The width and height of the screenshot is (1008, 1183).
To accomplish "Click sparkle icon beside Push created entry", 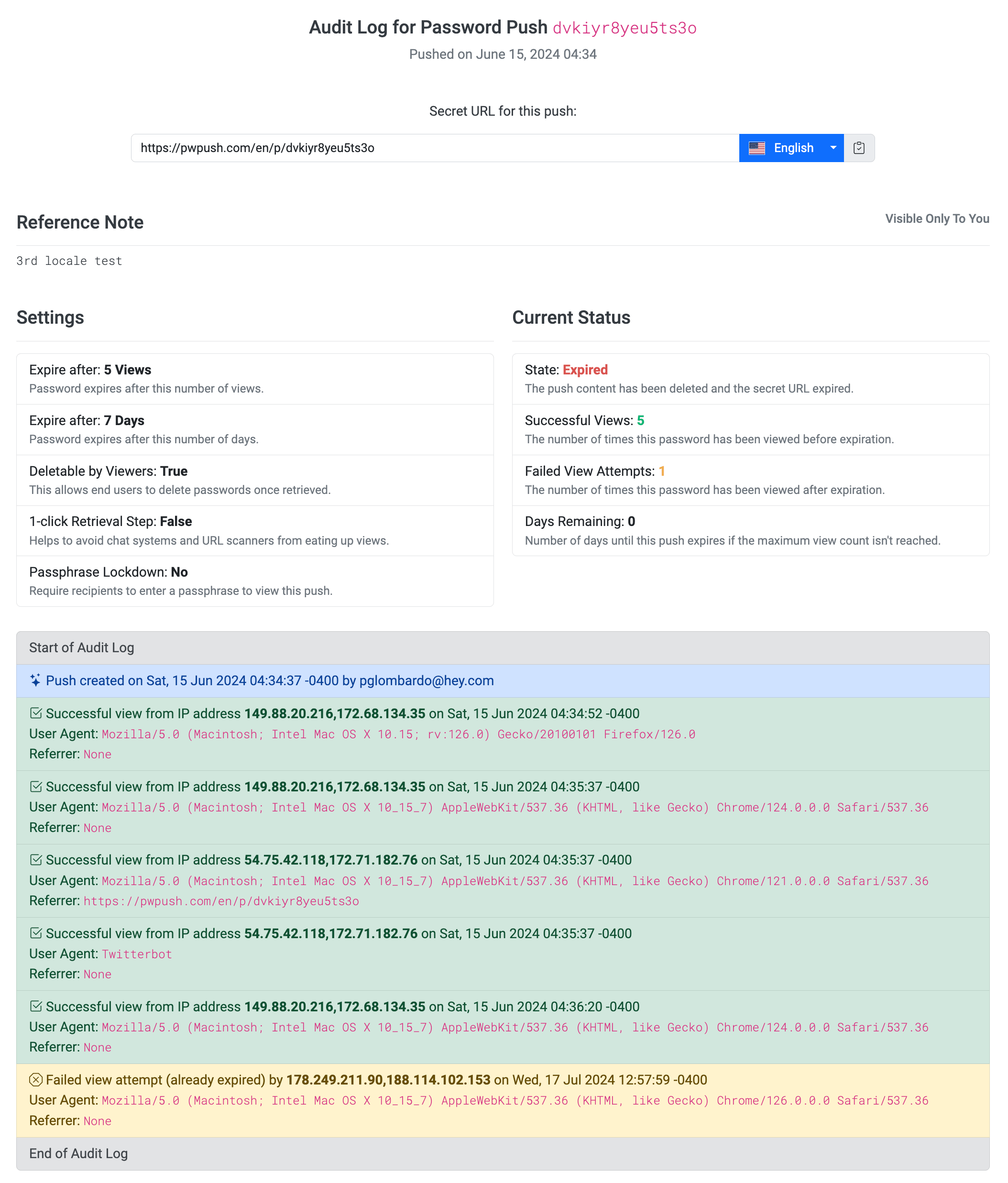I will (x=35, y=681).
